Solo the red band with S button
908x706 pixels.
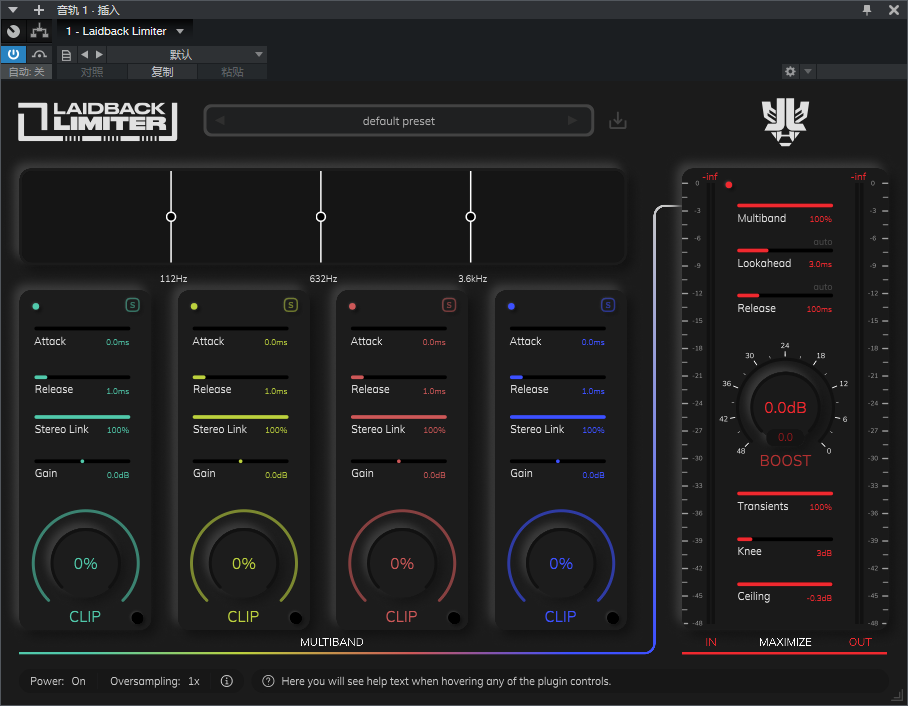tap(449, 305)
